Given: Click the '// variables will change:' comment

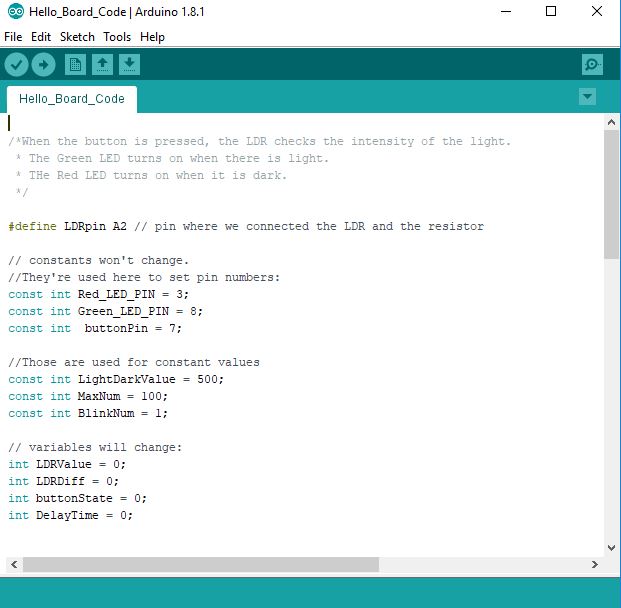Looking at the screenshot, I should [x=95, y=447].
